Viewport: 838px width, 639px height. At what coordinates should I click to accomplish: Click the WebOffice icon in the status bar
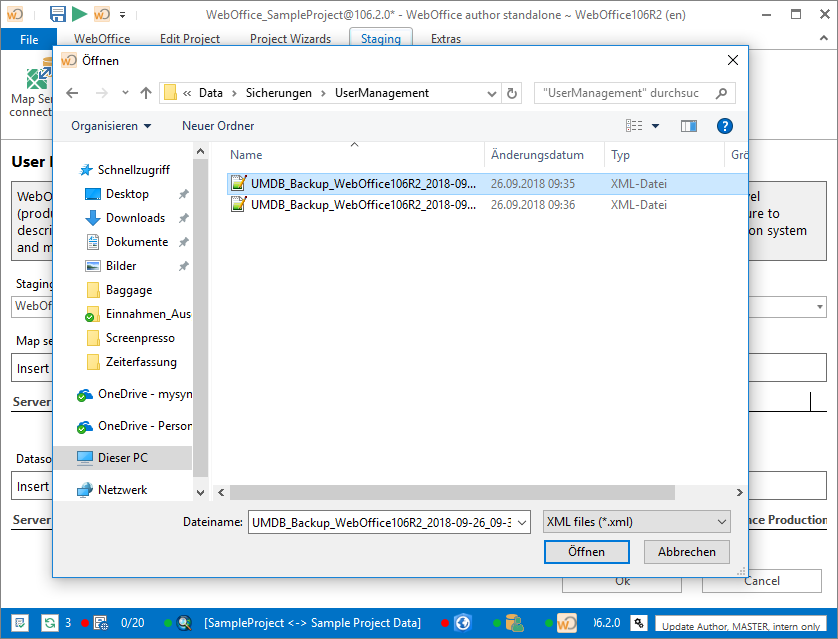[568, 622]
